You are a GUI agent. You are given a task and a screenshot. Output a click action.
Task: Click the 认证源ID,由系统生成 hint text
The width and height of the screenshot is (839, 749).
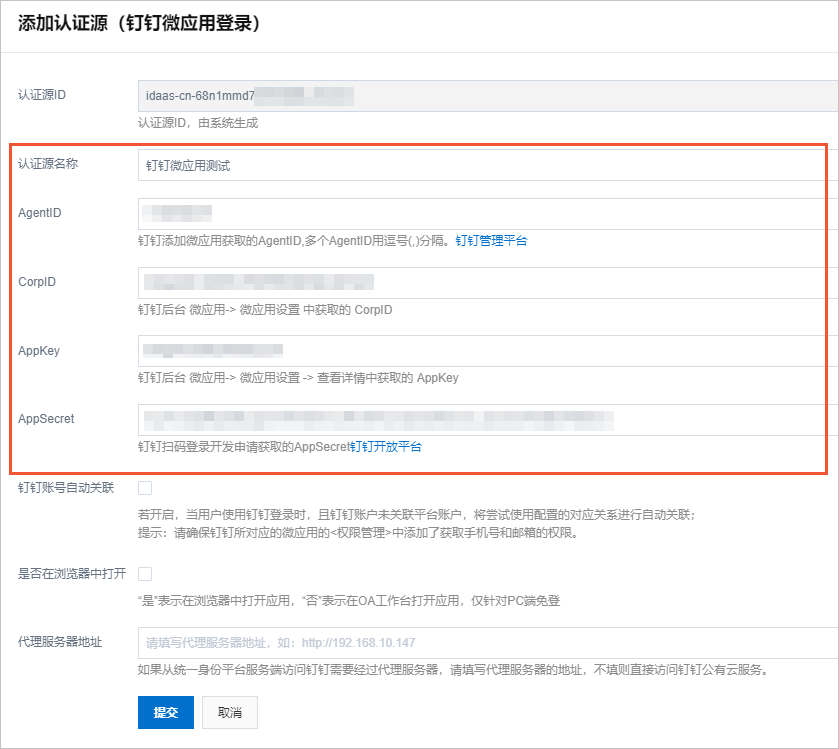(x=198, y=123)
